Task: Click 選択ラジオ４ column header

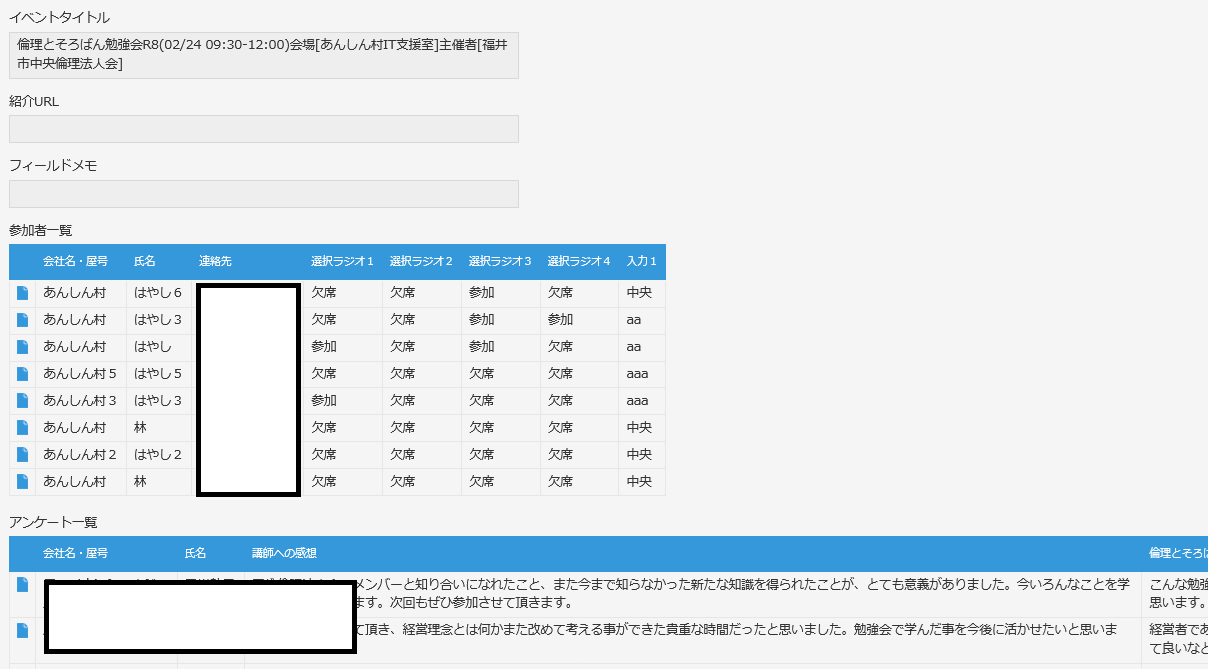Action: tap(579, 261)
